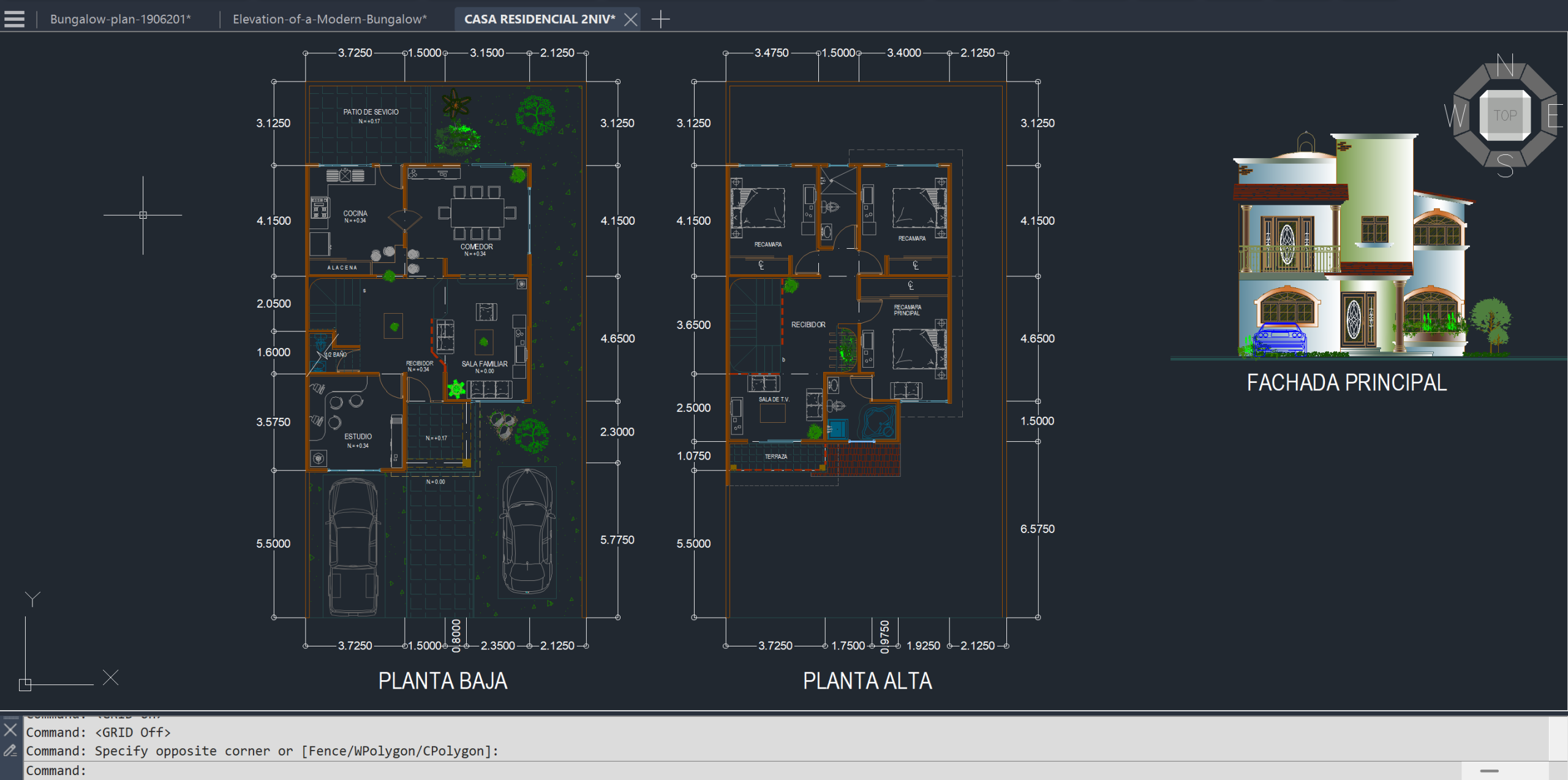Select the PLANTA BAJA title text

(x=443, y=681)
